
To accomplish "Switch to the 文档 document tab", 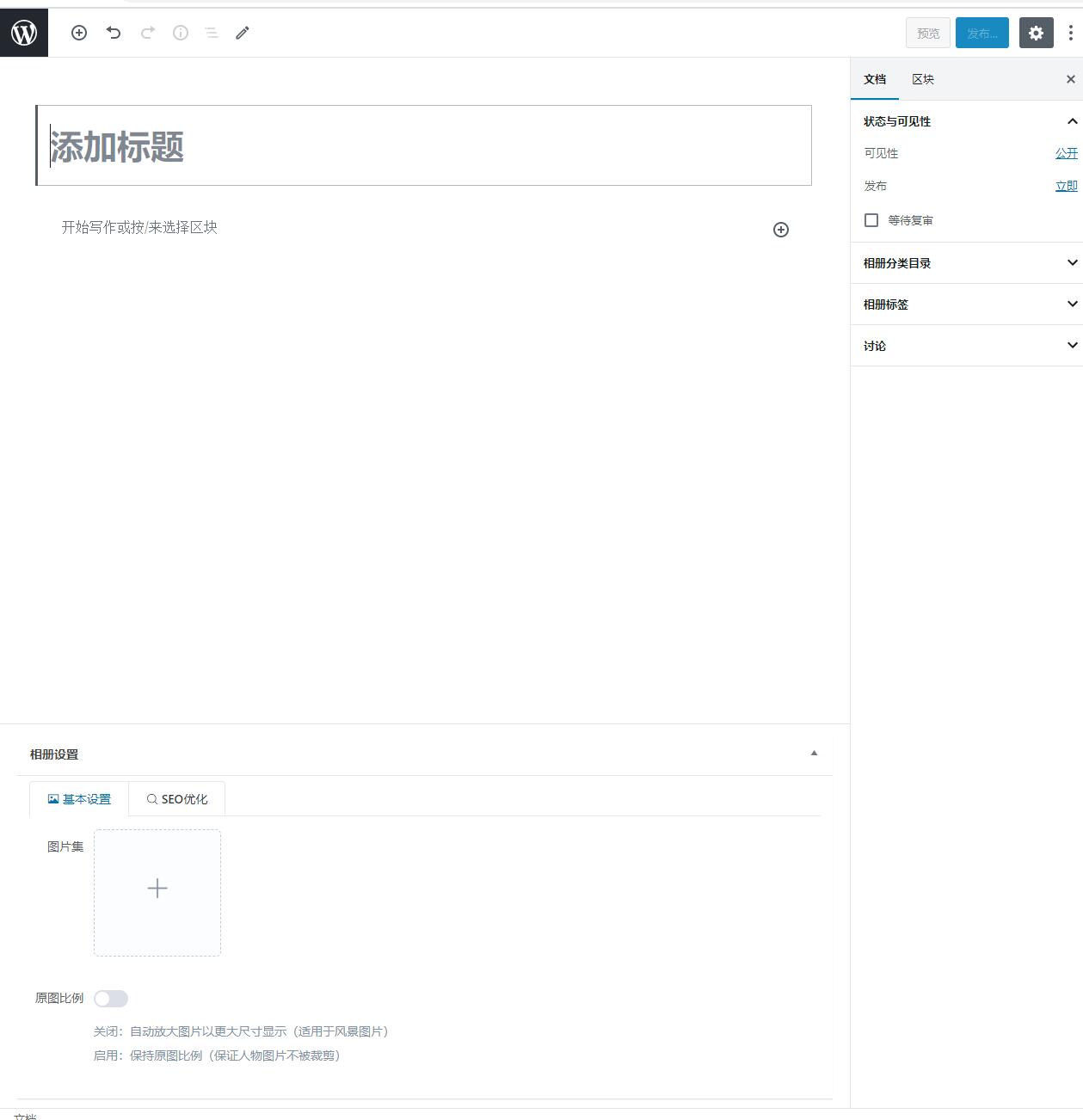I will click(x=875, y=79).
